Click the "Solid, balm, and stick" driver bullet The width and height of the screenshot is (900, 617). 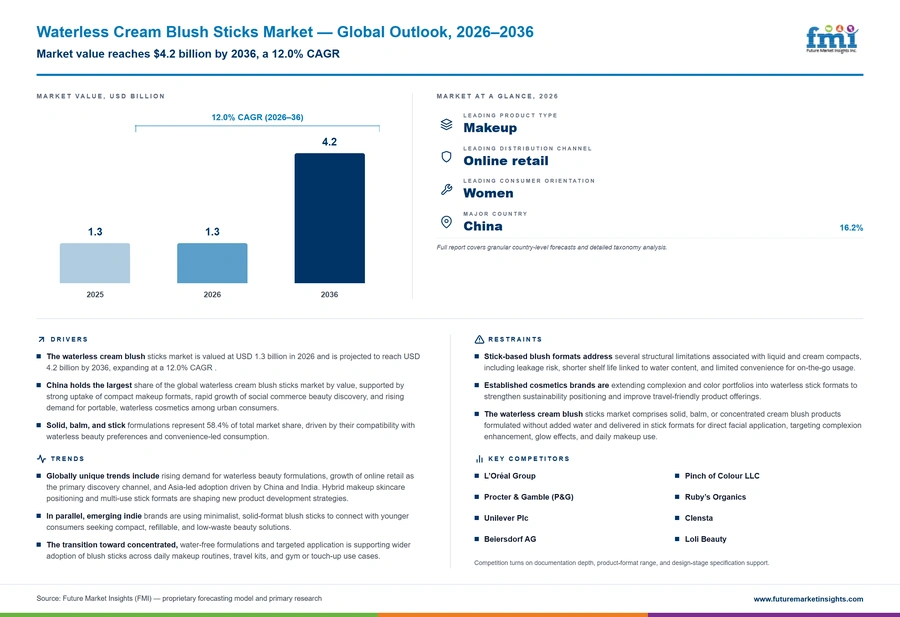[x=230, y=431]
